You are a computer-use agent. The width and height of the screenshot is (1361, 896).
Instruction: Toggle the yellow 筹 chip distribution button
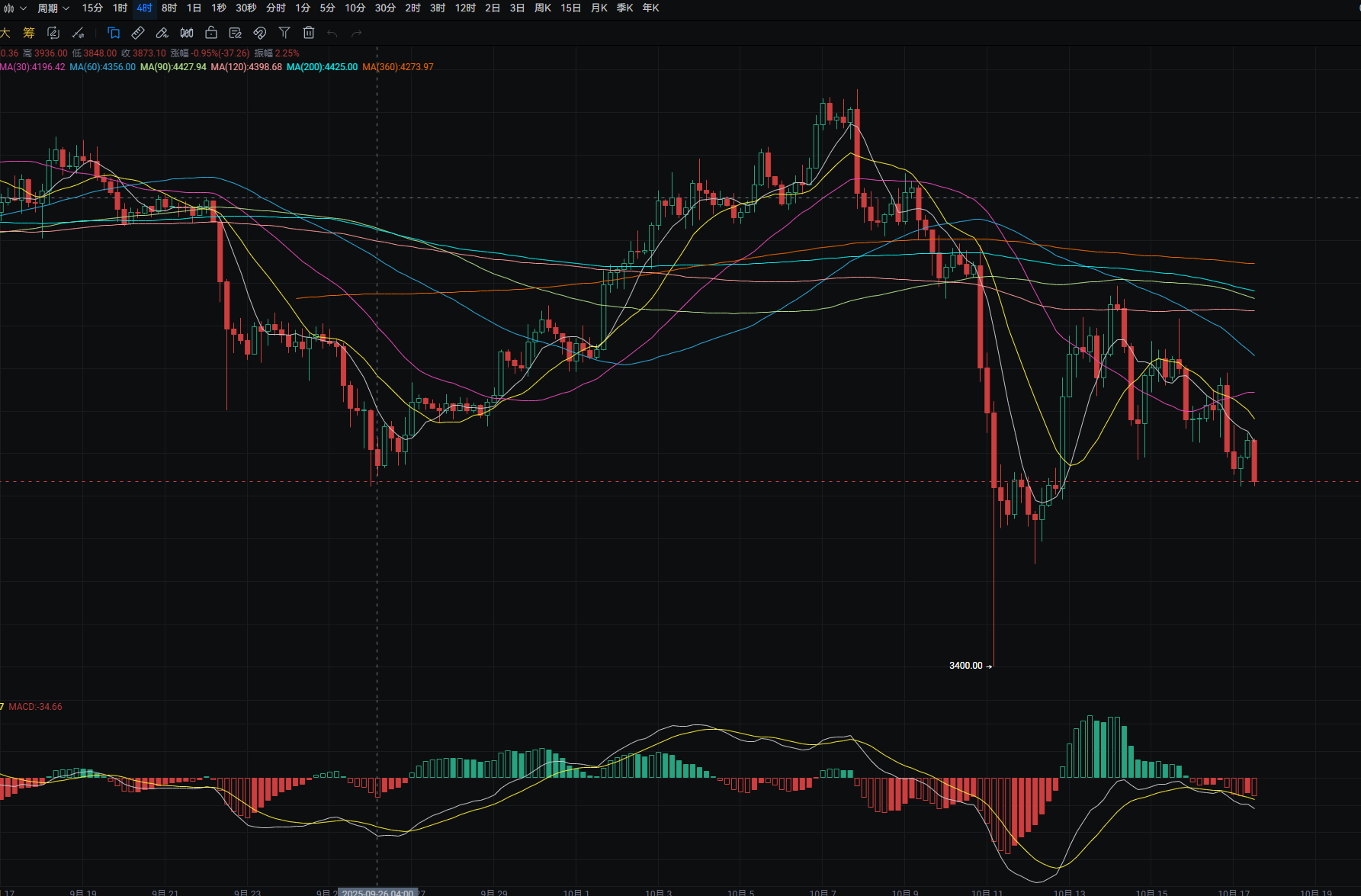29,33
